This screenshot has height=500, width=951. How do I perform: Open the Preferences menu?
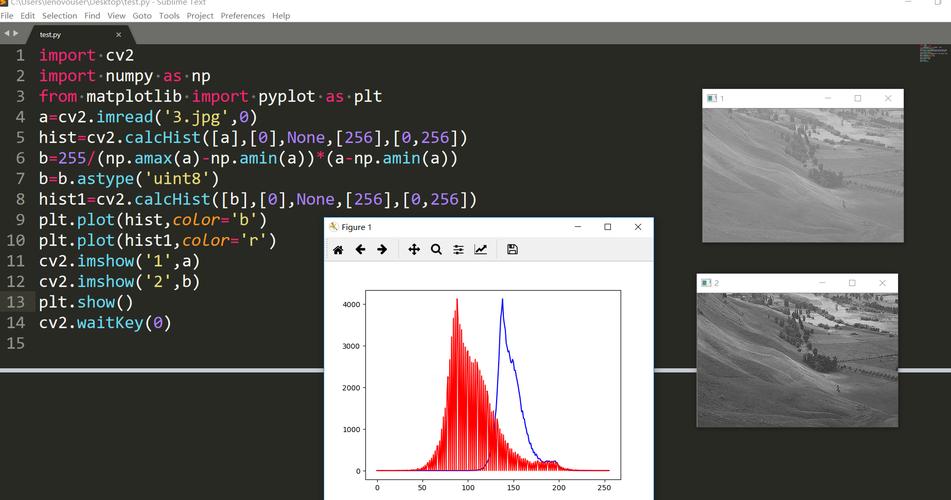pos(243,16)
